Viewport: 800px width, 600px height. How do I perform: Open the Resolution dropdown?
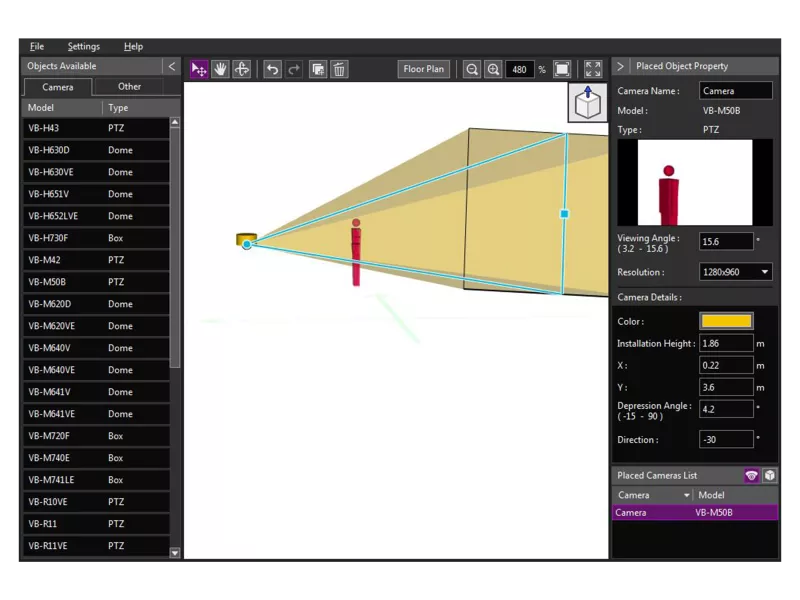tap(735, 272)
